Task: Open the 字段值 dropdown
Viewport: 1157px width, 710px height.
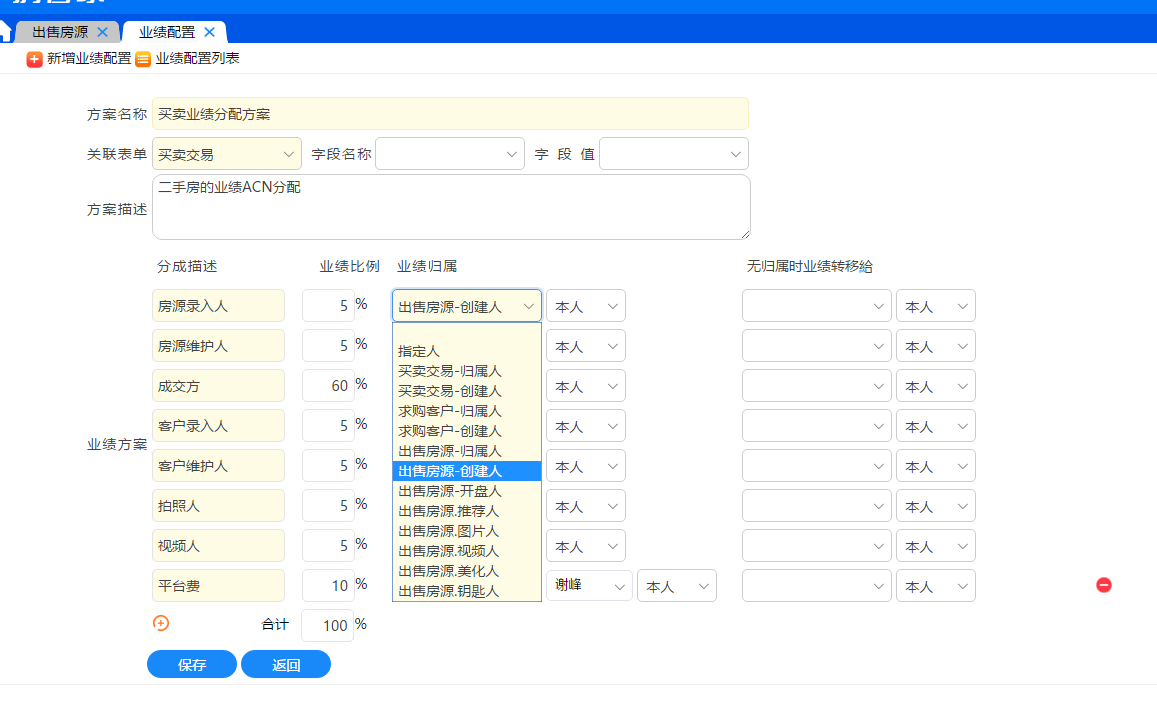Action: [x=673, y=154]
